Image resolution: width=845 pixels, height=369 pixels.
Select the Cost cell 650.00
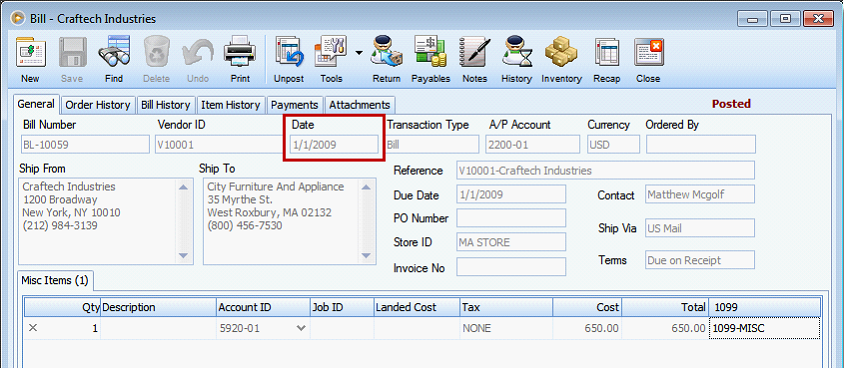coord(587,328)
